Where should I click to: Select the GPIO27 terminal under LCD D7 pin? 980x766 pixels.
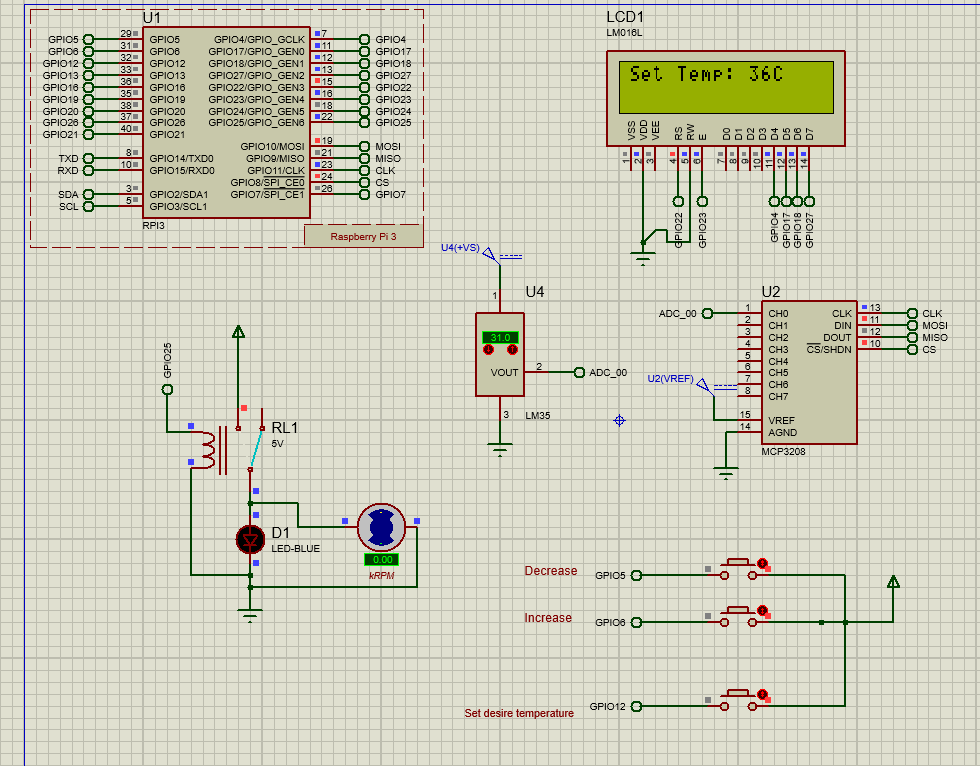[809, 201]
